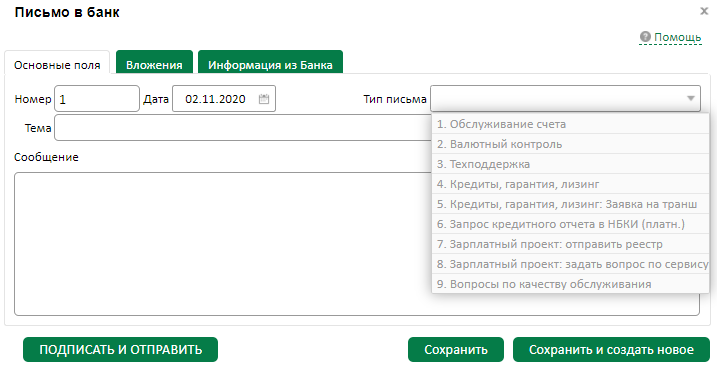Screen dimensions: 717x368
Task: Click the help question mark icon
Action: 645,37
